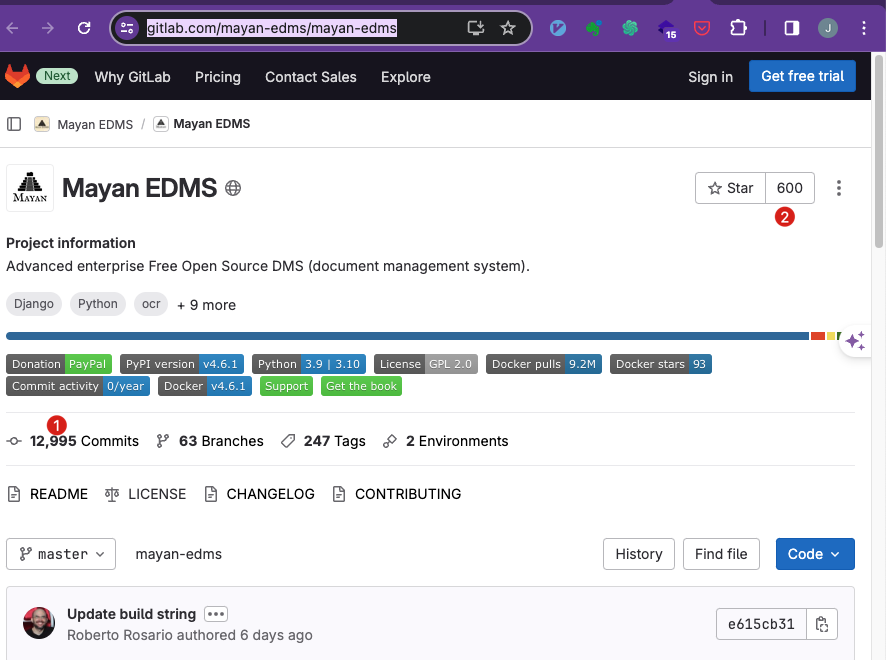This screenshot has width=886, height=660.
Task: Click the GitLab fox logo
Action: tap(18, 76)
